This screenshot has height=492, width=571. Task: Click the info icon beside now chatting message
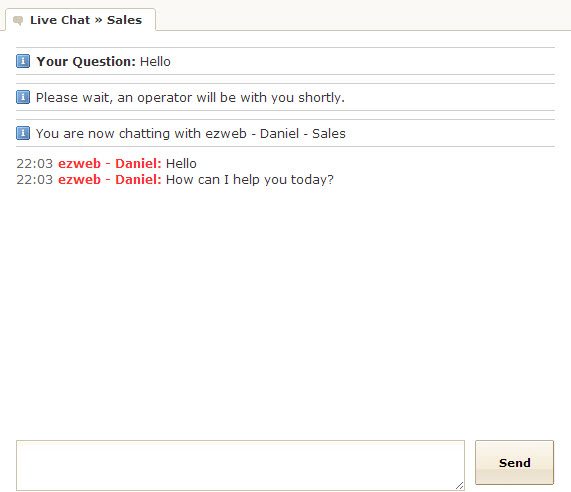(x=23, y=133)
